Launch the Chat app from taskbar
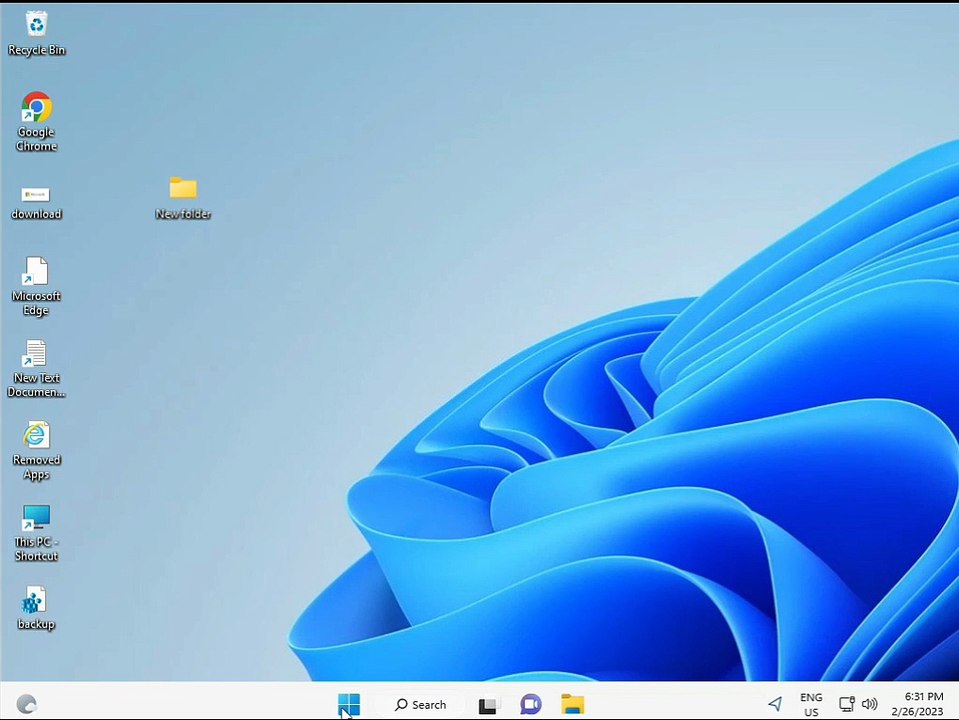Image resolution: width=959 pixels, height=720 pixels. [x=530, y=705]
